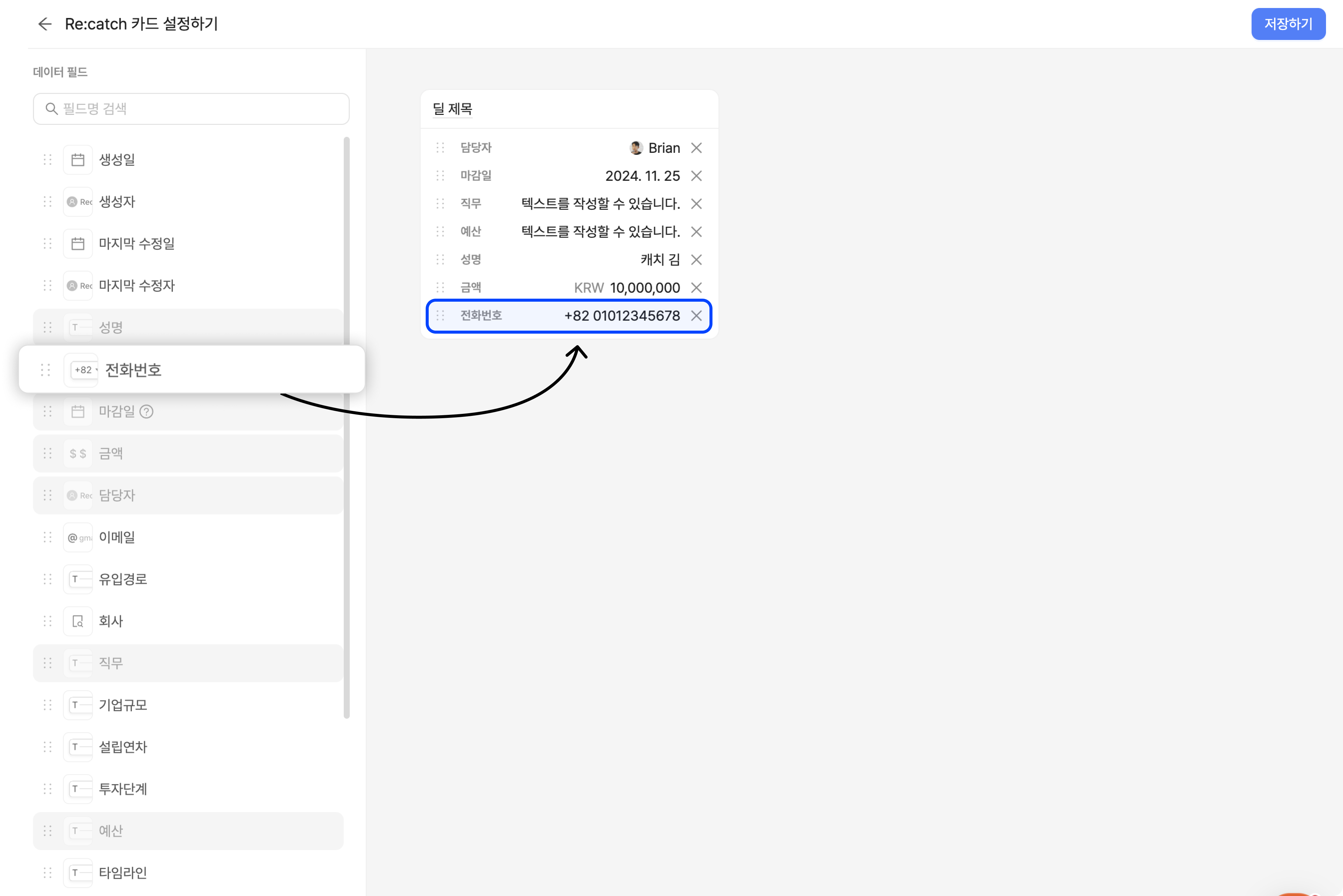Click the drag handle of 직무 card row
This screenshot has width=1343, height=896.
tap(440, 204)
